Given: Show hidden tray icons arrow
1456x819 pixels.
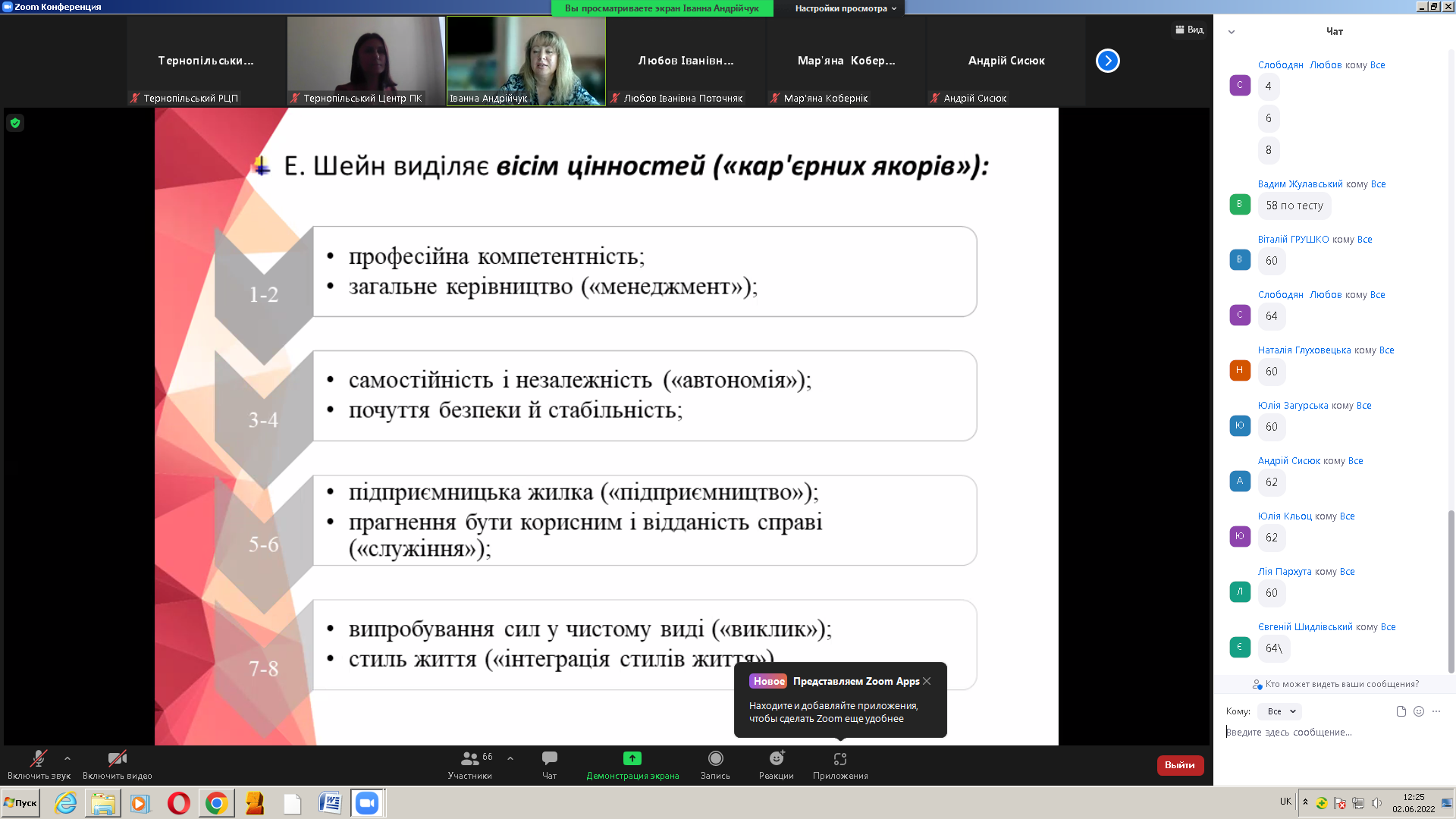Looking at the screenshot, I should tap(1305, 802).
